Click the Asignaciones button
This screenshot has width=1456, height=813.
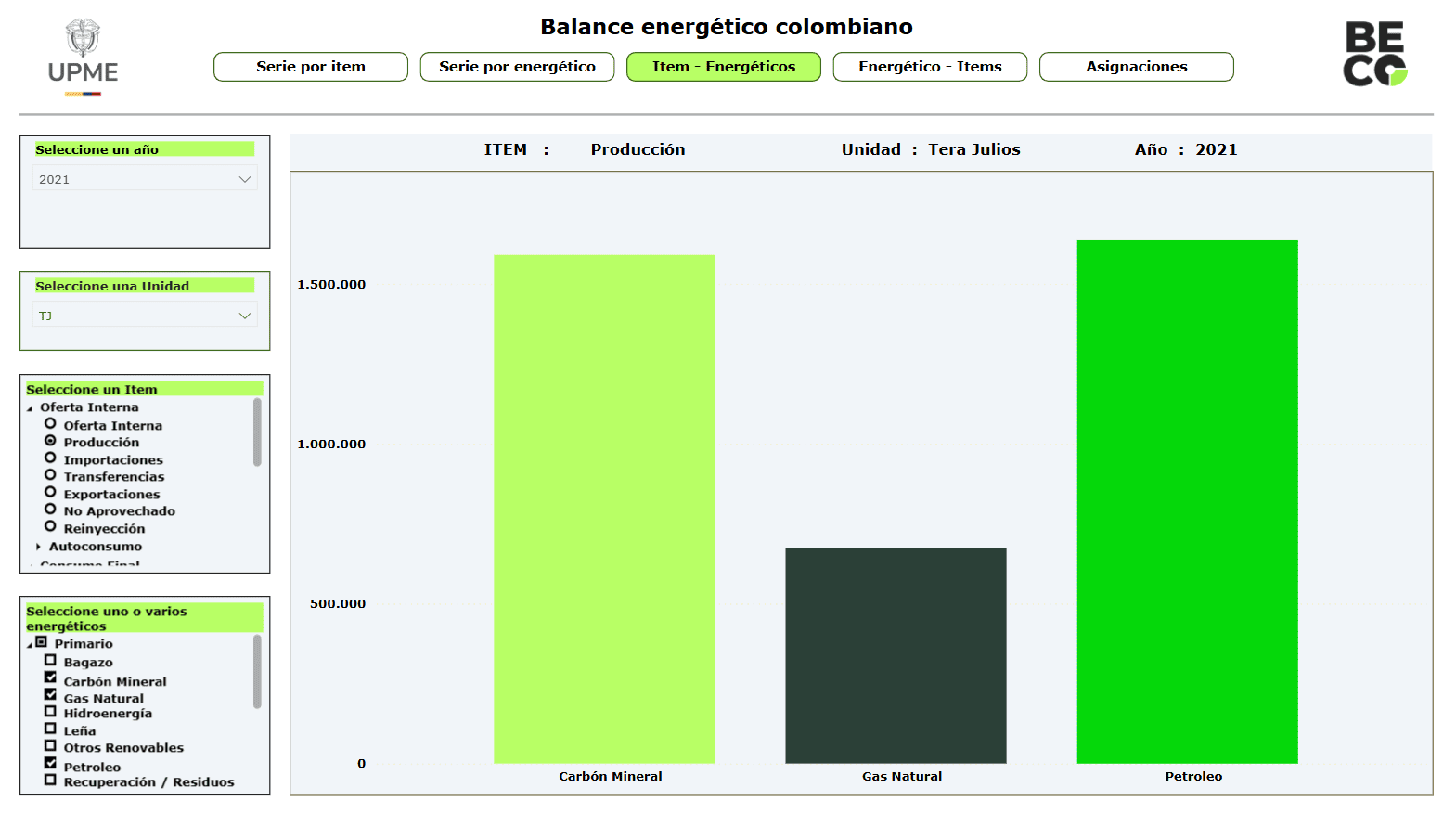(1136, 67)
